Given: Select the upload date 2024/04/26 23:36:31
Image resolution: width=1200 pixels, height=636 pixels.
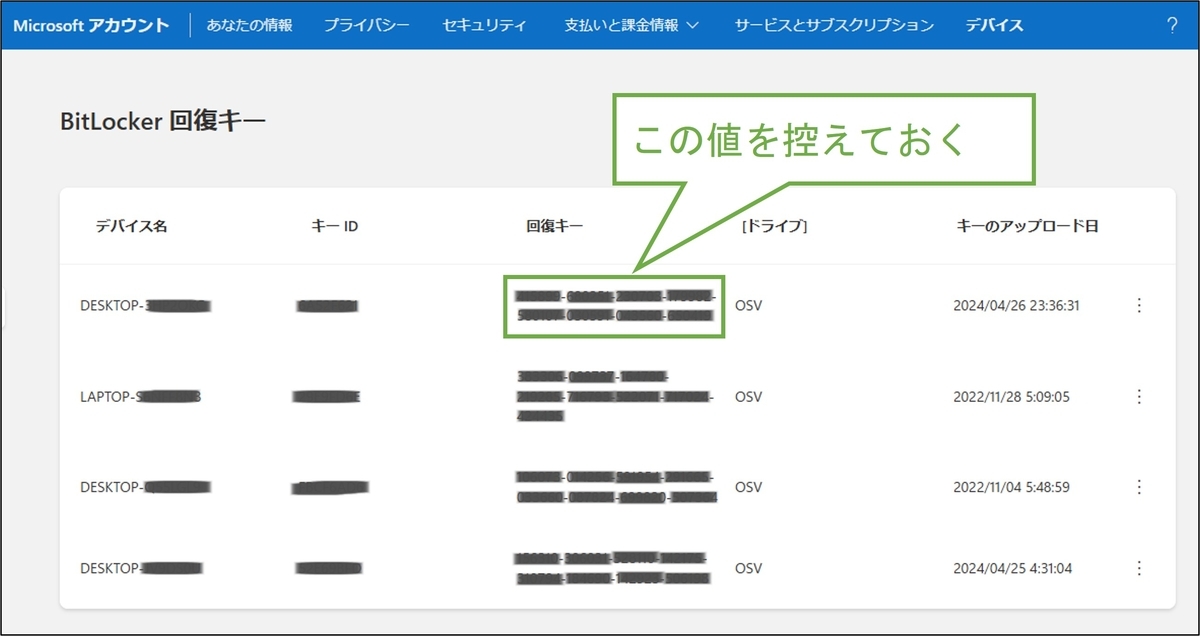Looking at the screenshot, I should click(1016, 306).
